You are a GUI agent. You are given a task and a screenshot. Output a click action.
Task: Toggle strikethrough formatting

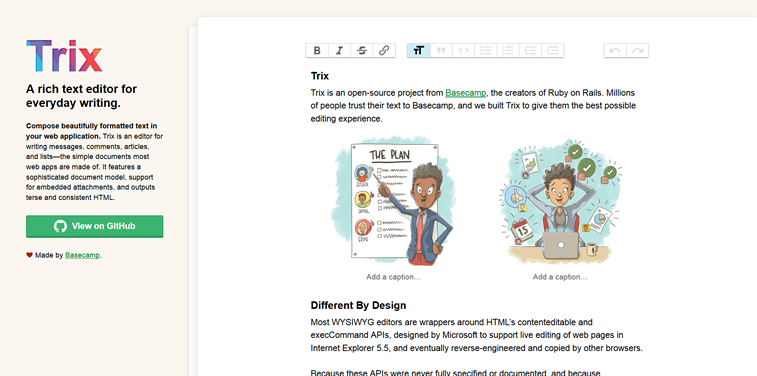[362, 51]
